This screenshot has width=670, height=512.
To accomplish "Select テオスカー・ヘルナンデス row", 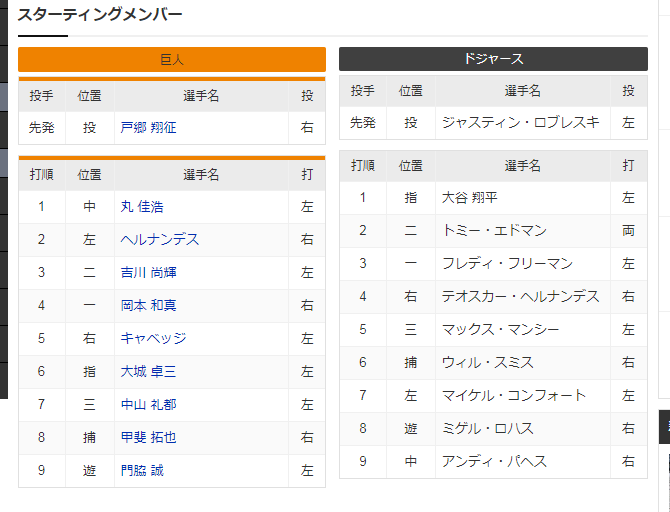I will click(494, 296).
